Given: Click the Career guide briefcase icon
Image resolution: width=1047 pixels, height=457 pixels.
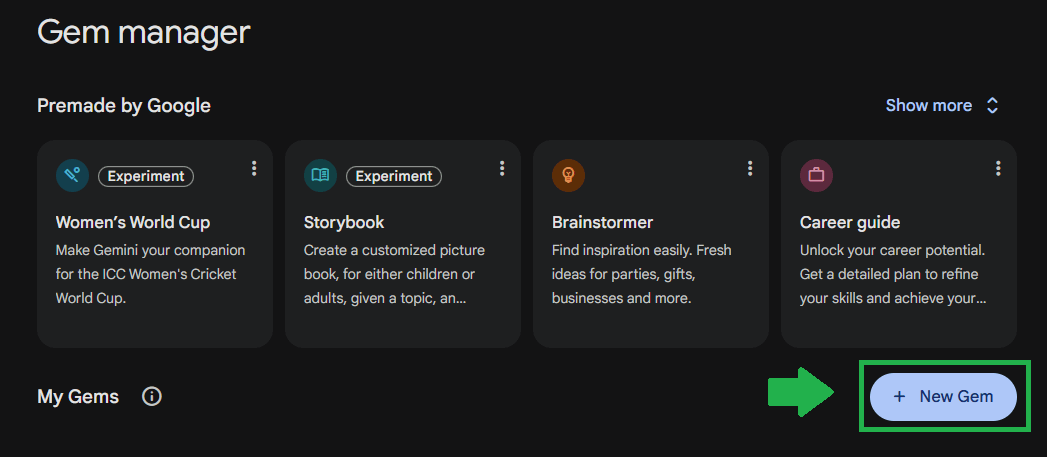Looking at the screenshot, I should 816,175.
